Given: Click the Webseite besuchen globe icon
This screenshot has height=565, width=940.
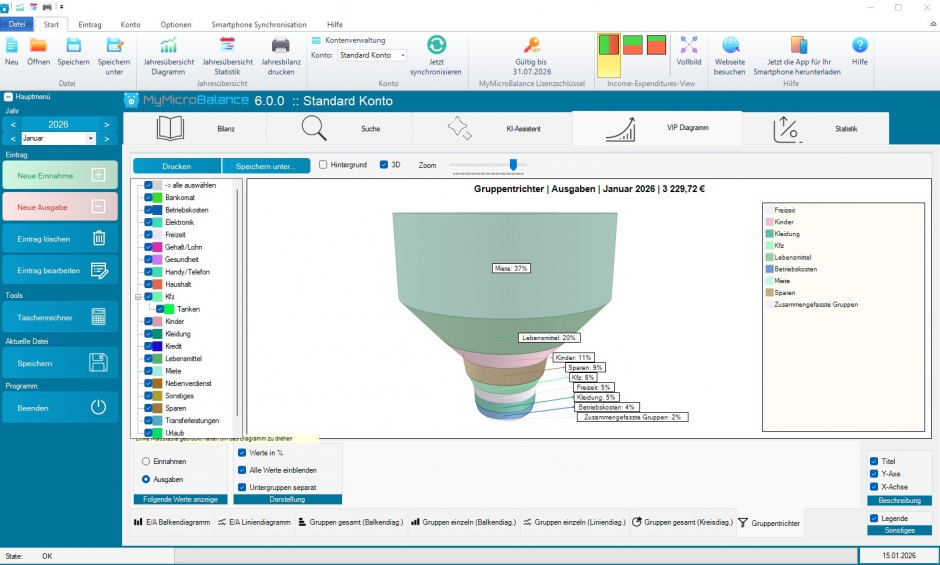Looking at the screenshot, I should (x=730, y=45).
